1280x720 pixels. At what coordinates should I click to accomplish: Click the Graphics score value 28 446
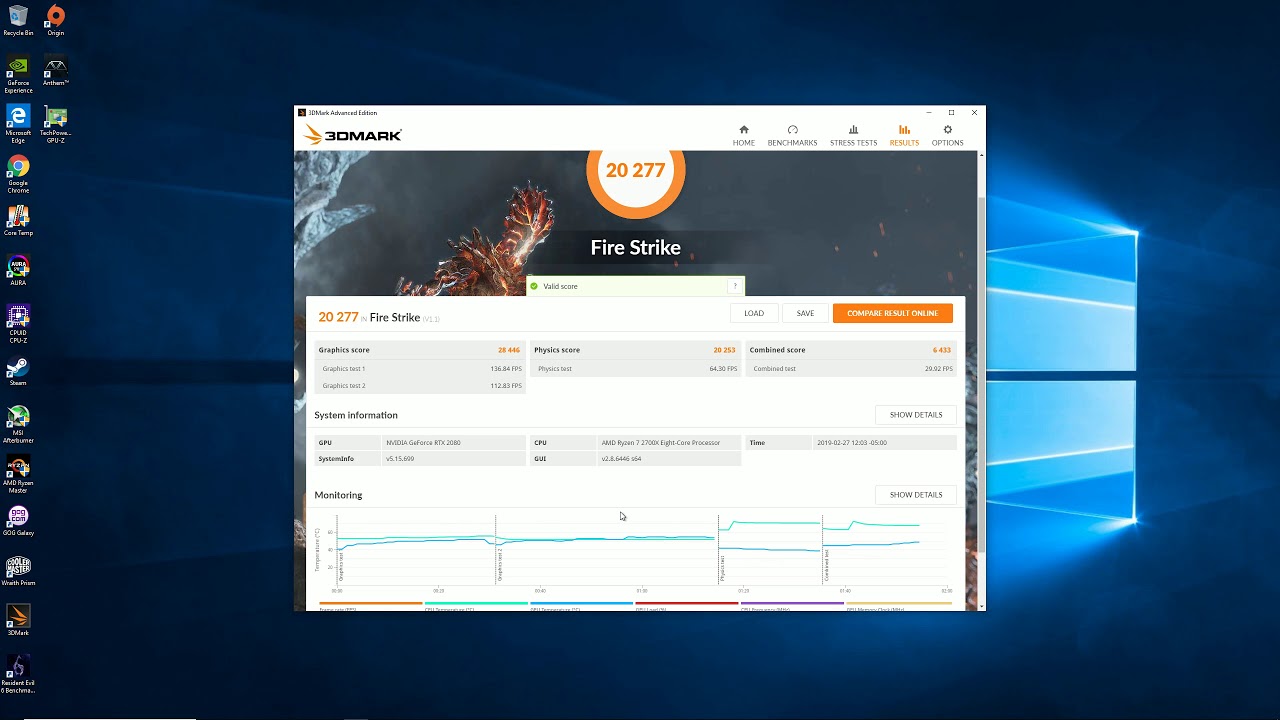tap(509, 350)
